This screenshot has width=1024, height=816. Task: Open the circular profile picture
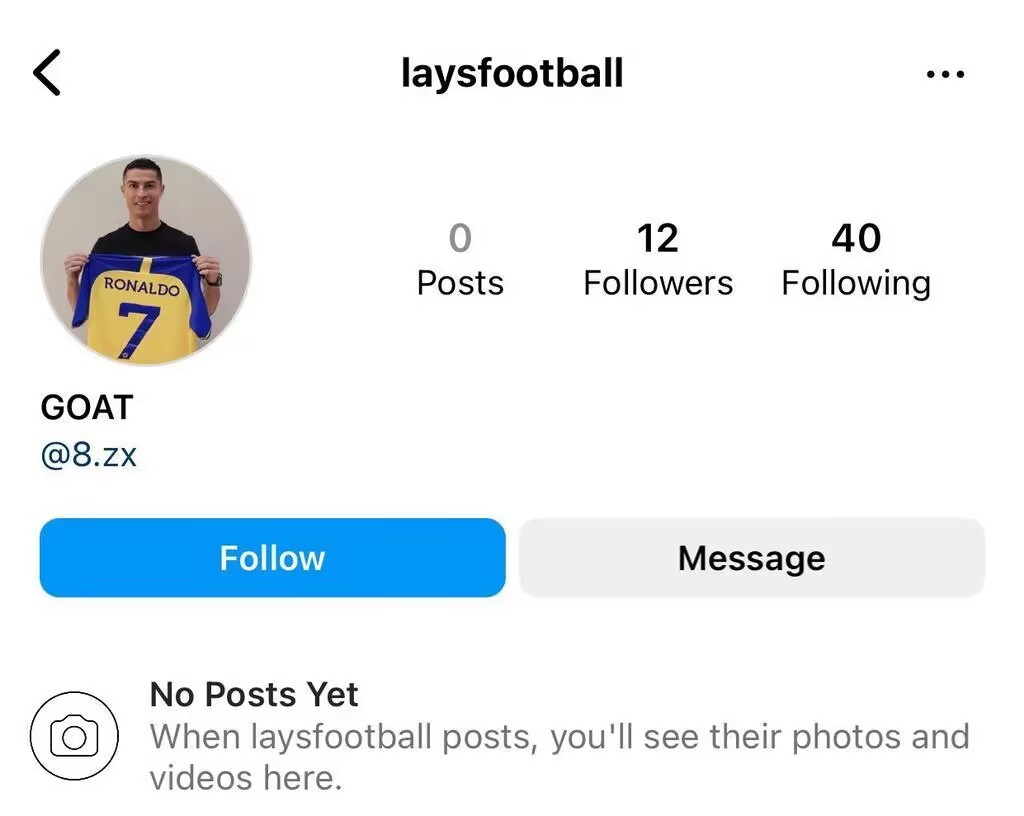(x=146, y=260)
